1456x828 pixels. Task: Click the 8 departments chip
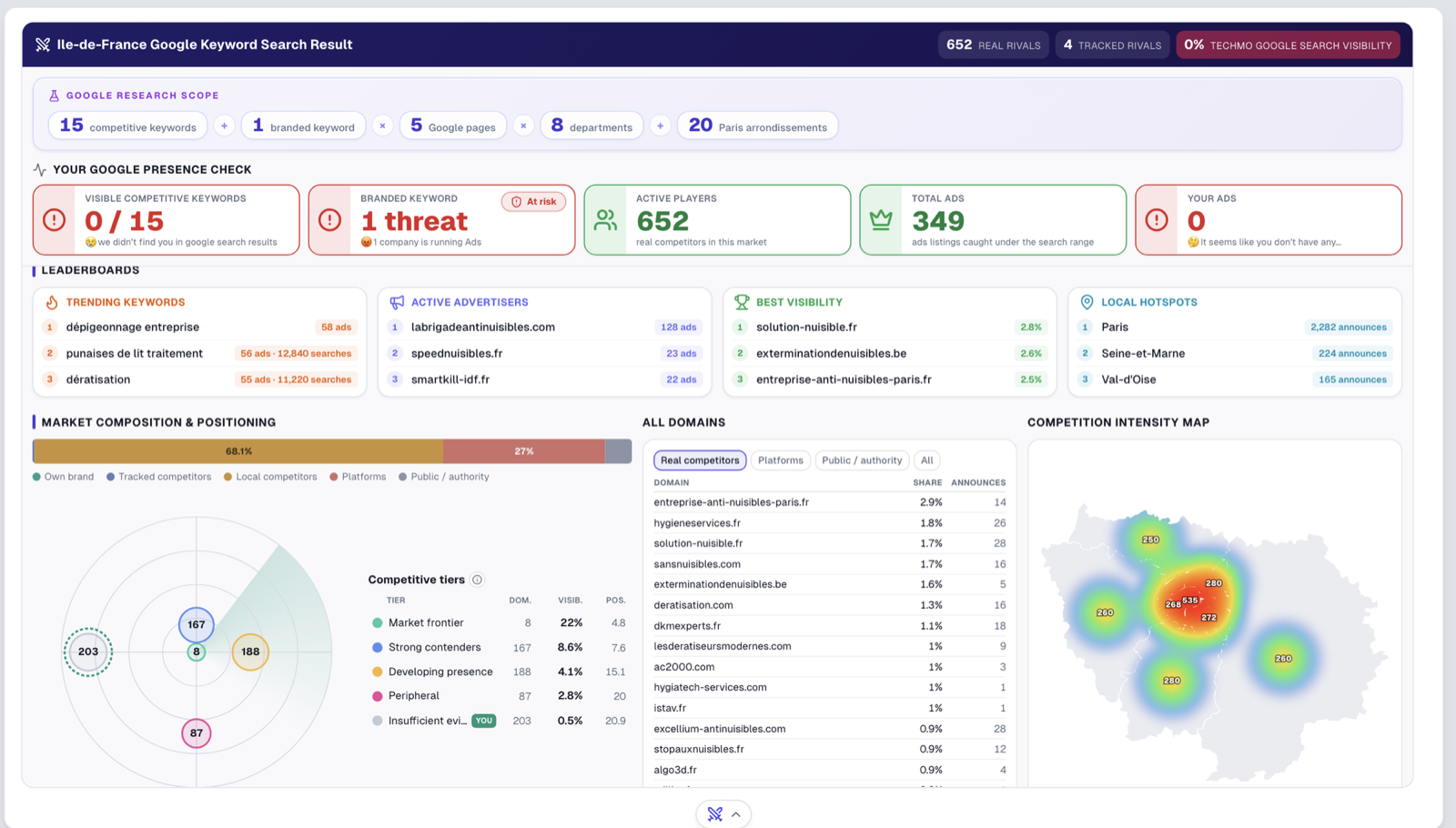pyautogui.click(x=591, y=126)
